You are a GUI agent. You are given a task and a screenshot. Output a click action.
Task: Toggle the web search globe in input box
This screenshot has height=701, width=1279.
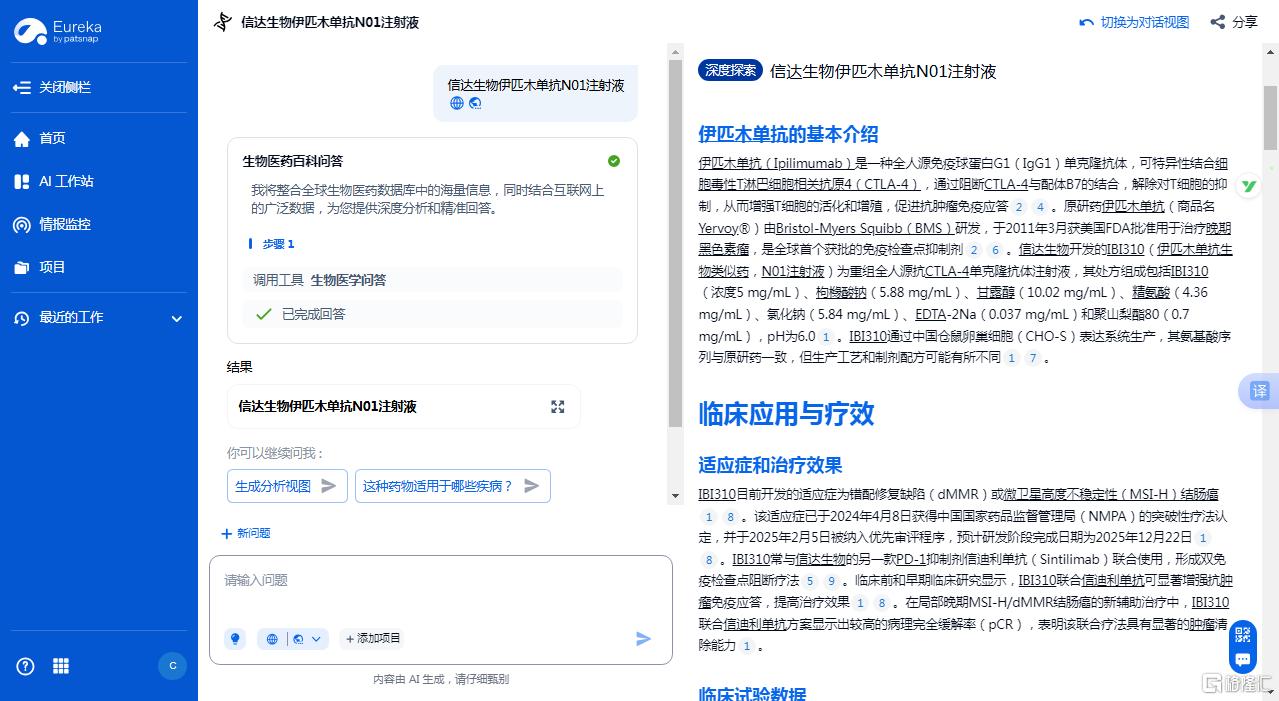coord(272,638)
